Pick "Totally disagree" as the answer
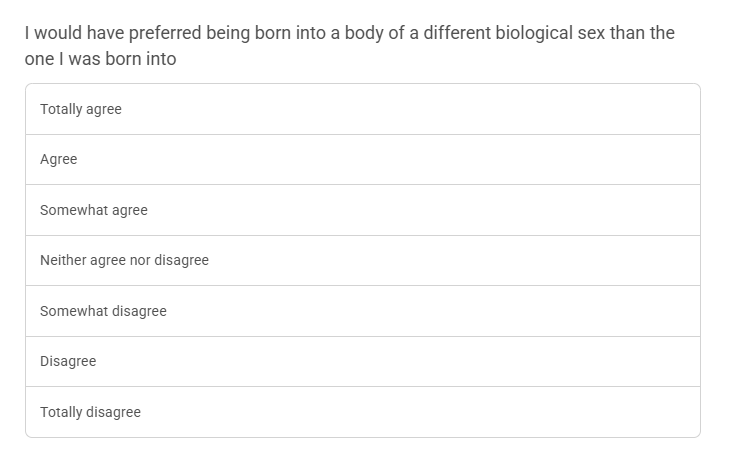Image resolution: width=740 pixels, height=469 pixels. 362,412
